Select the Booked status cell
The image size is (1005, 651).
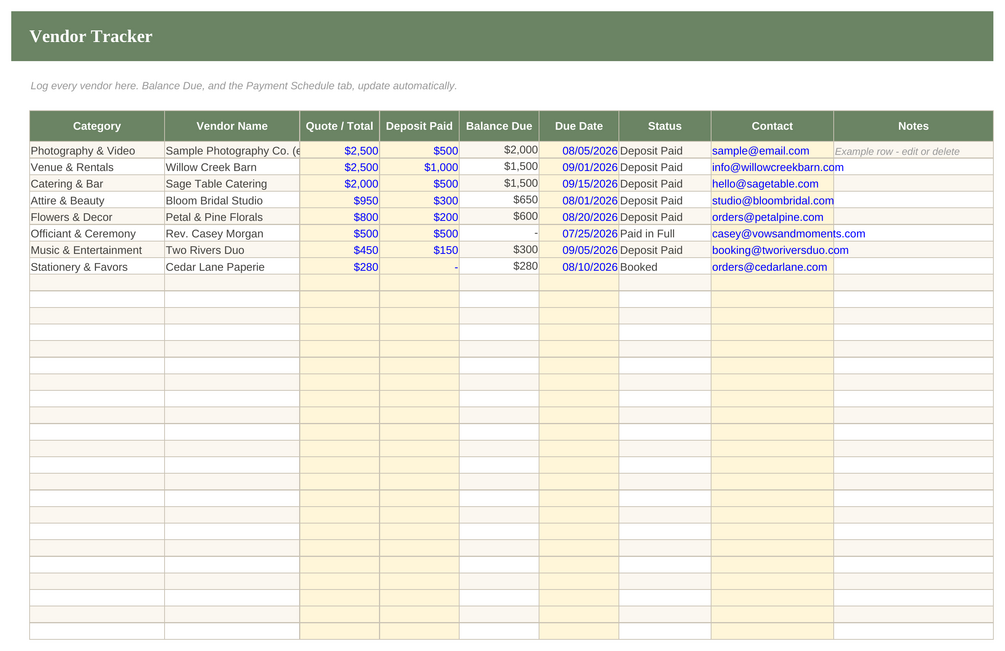click(665, 267)
